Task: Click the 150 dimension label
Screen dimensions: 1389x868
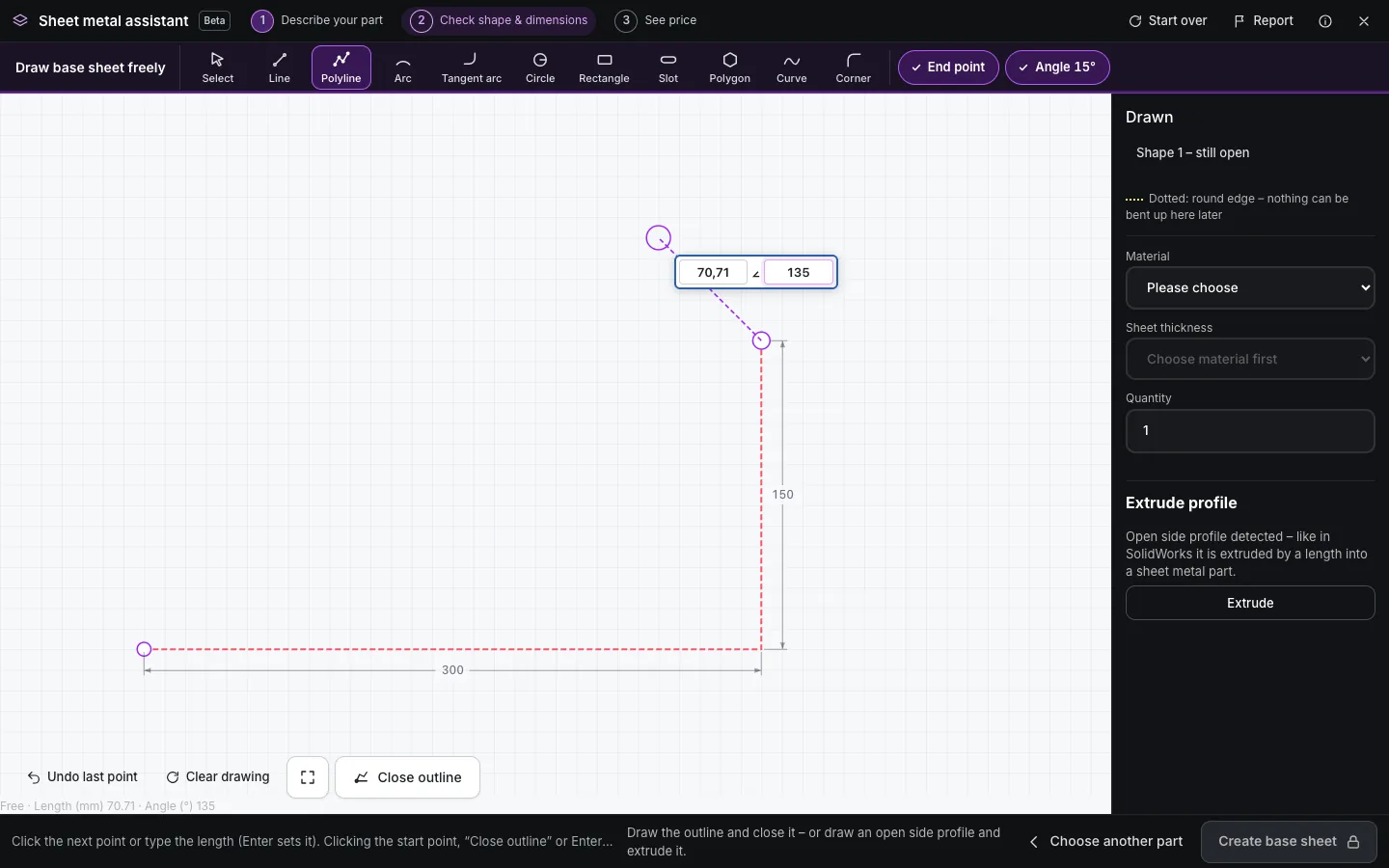Action: (782, 495)
